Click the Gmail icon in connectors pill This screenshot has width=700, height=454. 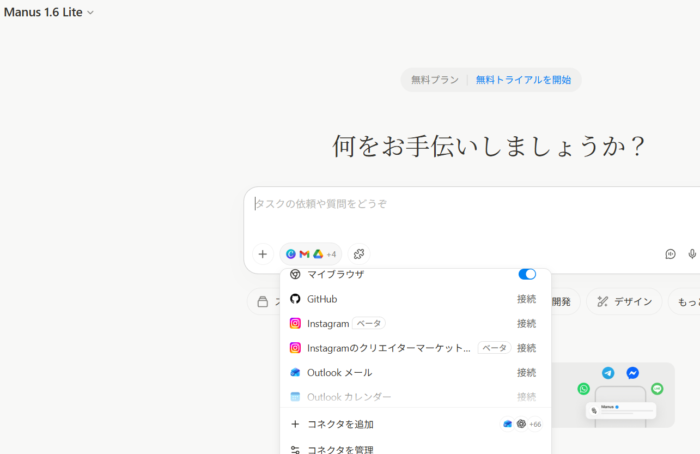click(304, 254)
